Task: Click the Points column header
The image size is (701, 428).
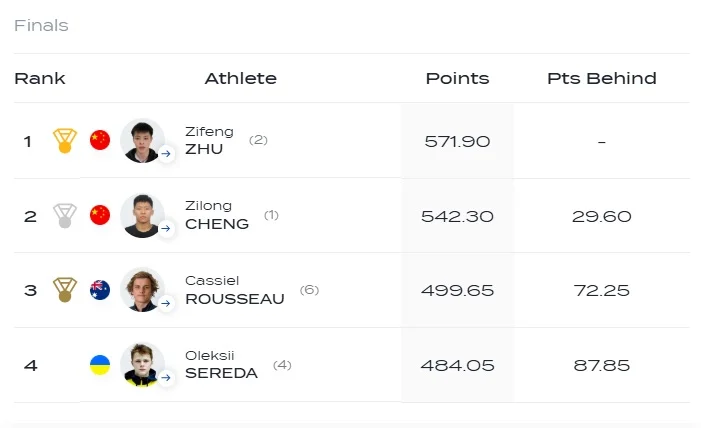Action: [x=457, y=78]
